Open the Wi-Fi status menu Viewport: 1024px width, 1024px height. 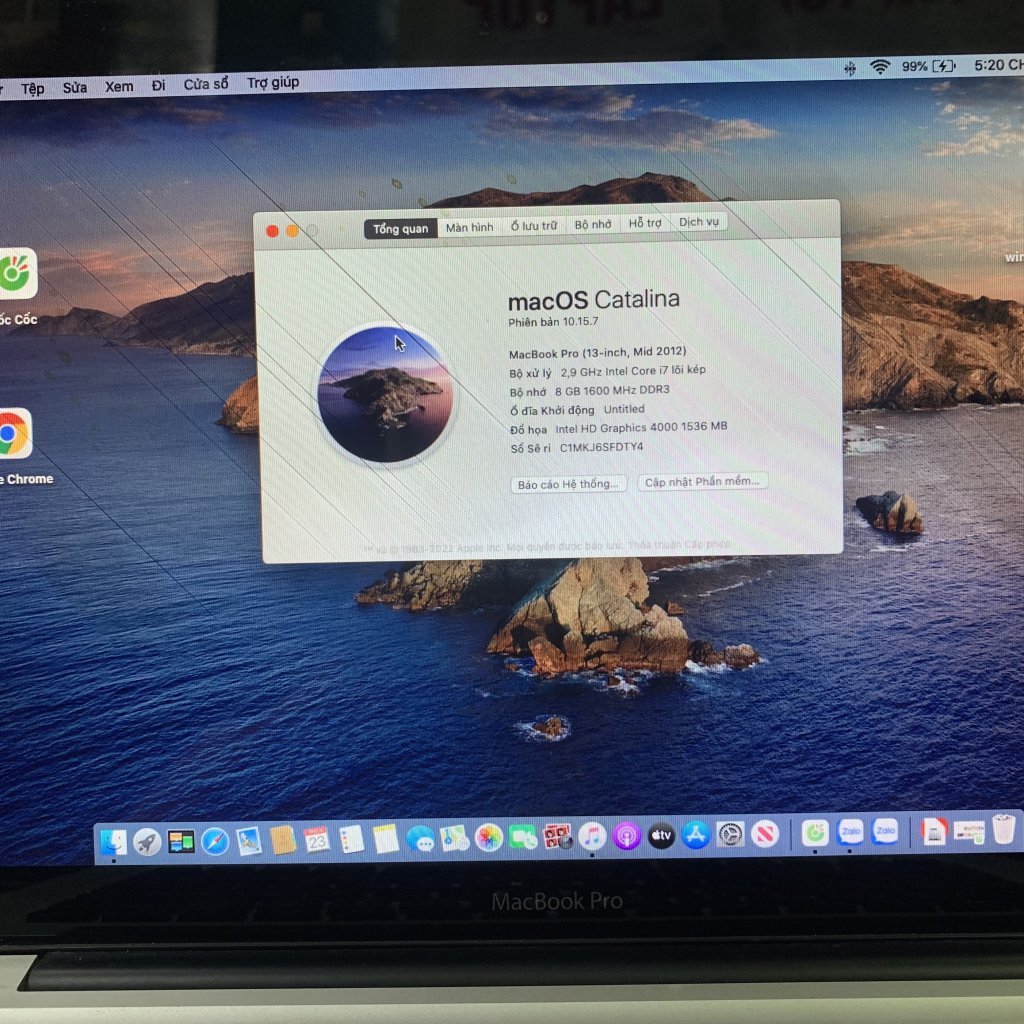[x=880, y=67]
